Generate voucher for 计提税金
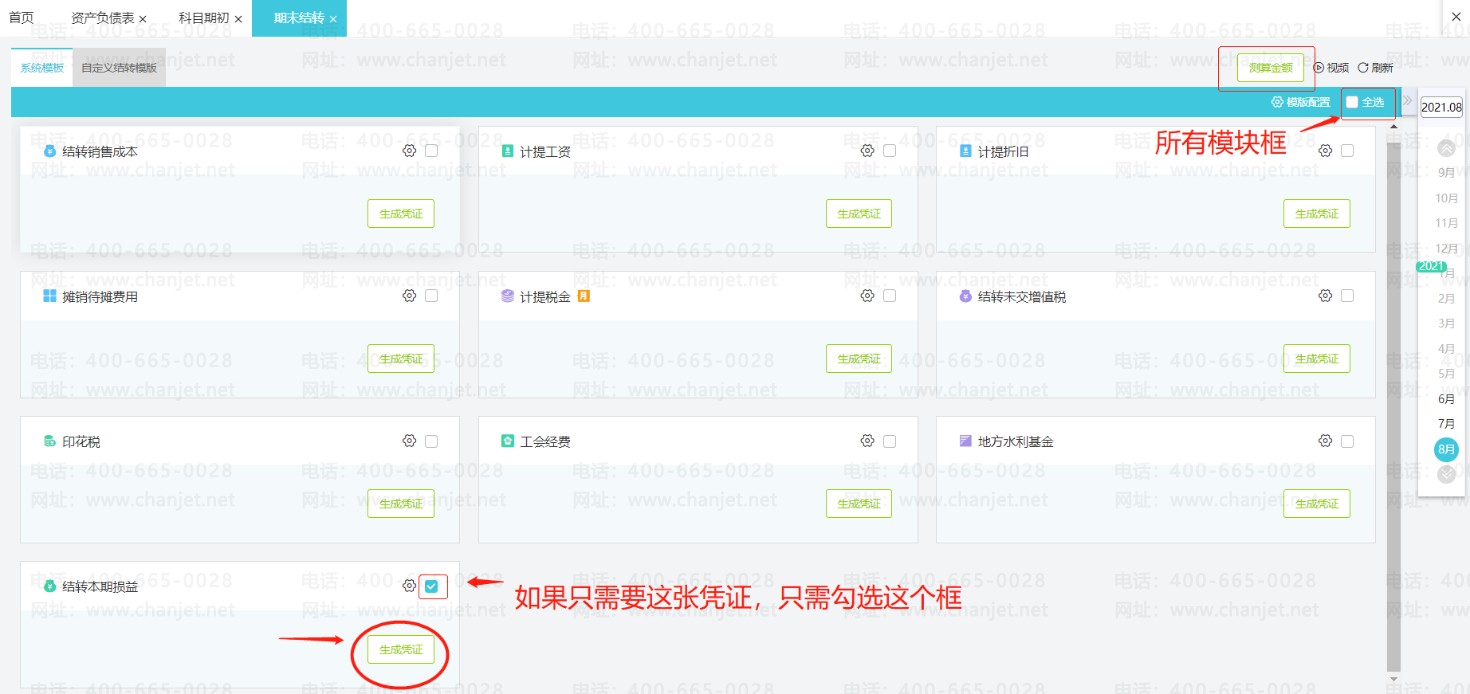The image size is (1470, 694). point(859,359)
